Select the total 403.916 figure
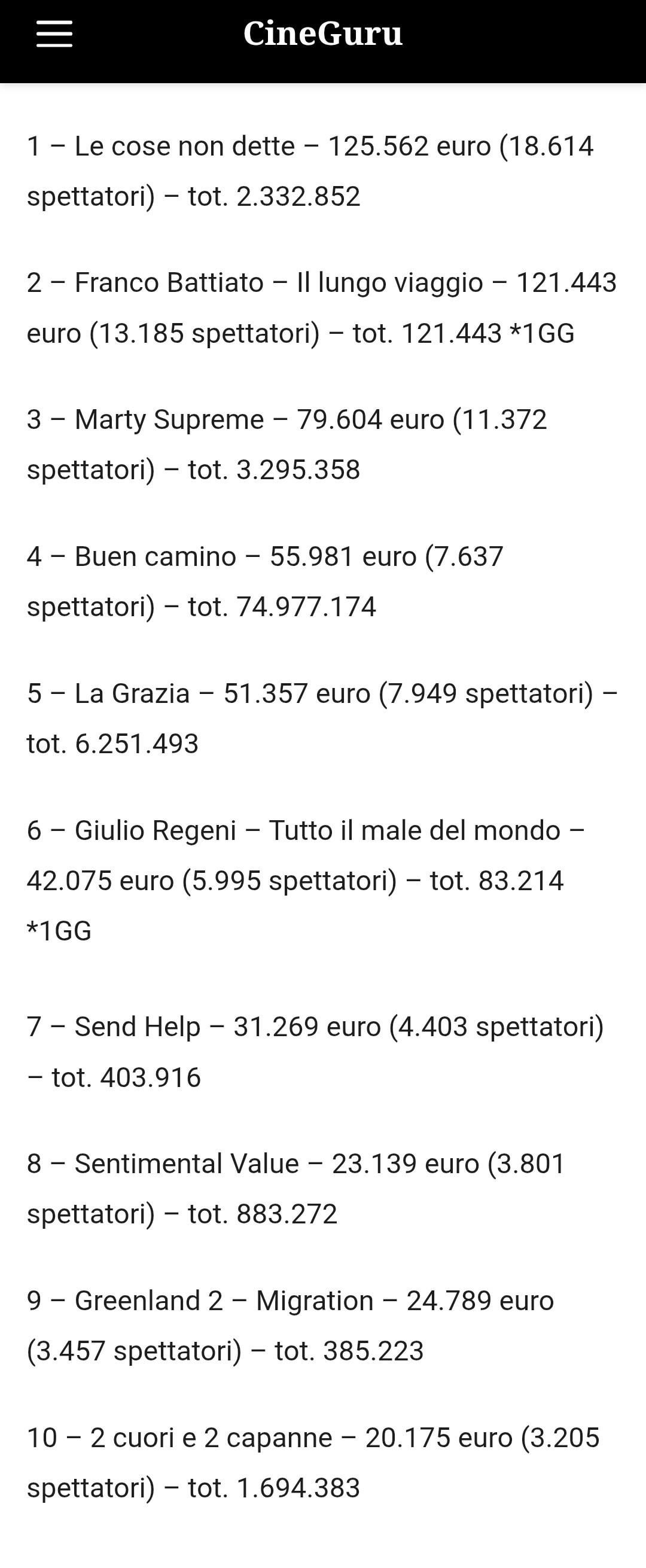 150,1077
